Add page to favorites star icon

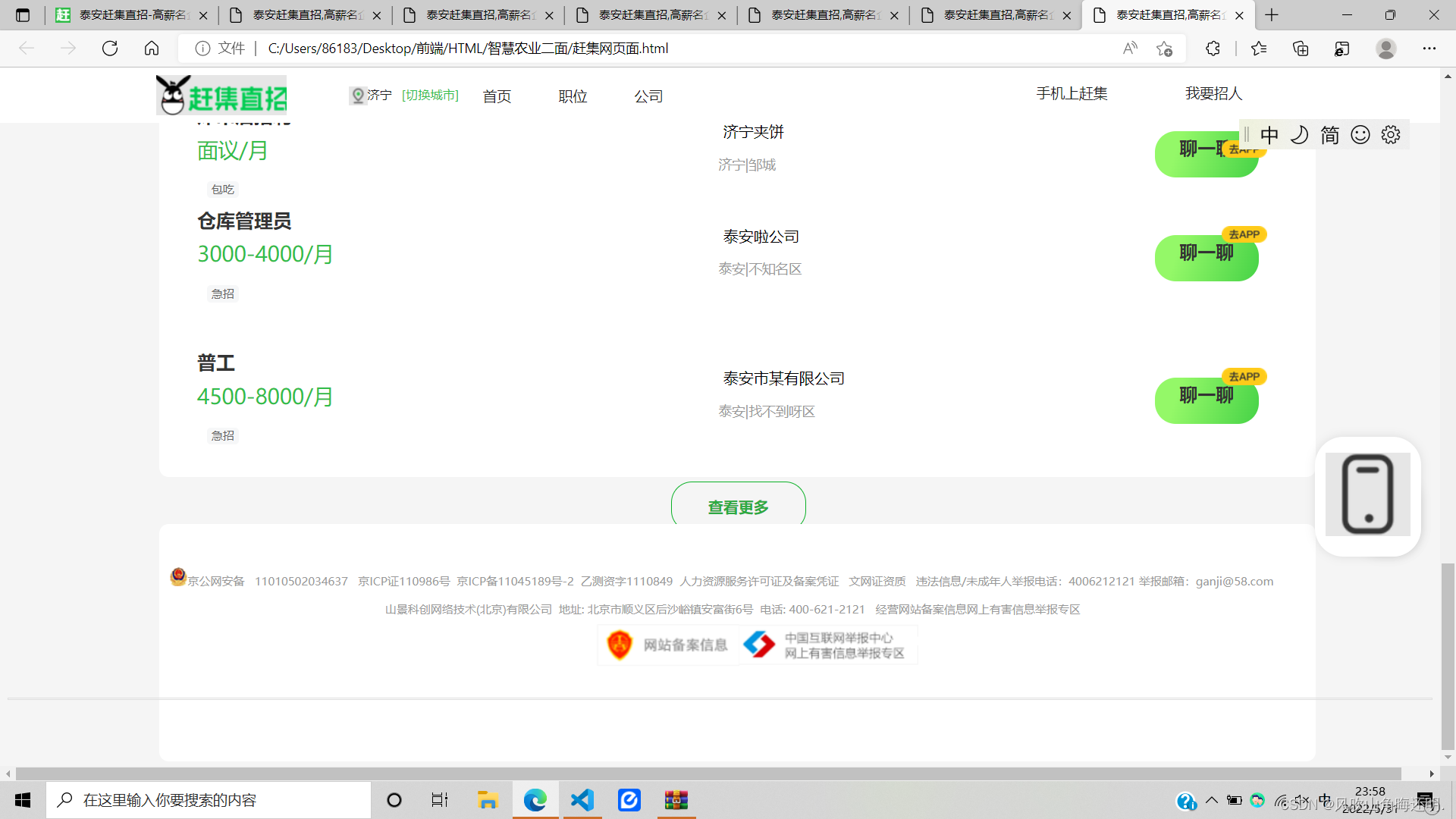[1164, 49]
